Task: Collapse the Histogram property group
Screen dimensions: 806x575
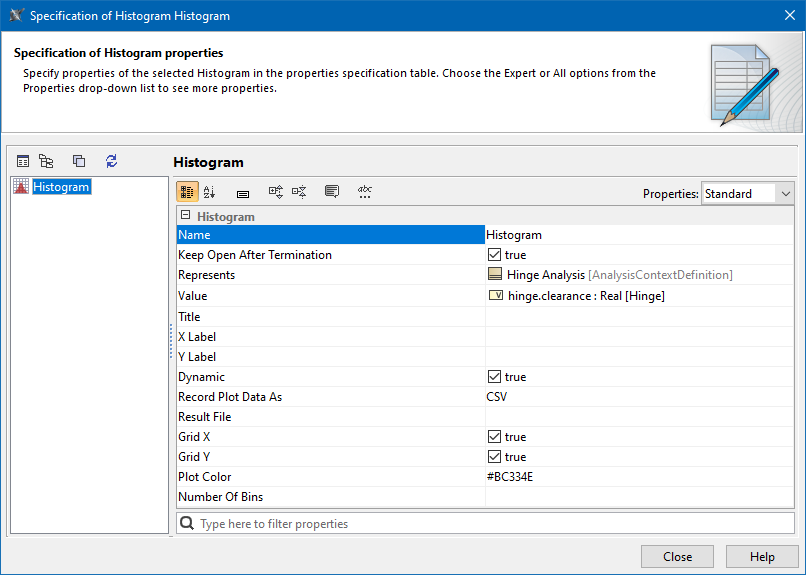Action: (x=185, y=216)
